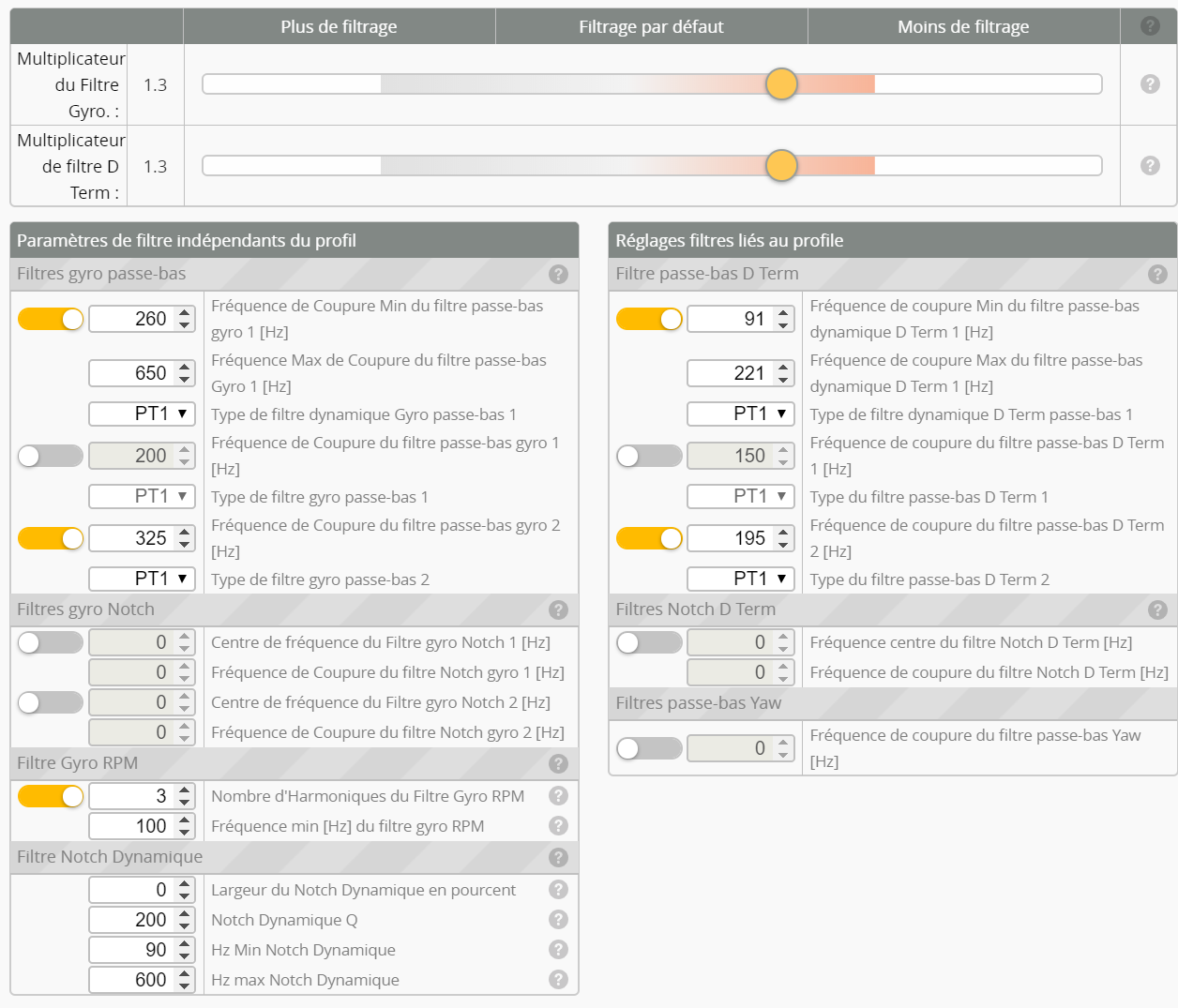Open help for 'Filtre passe-bas D Term' section
The width and height of the screenshot is (1178, 1008).
pyautogui.click(x=1156, y=274)
